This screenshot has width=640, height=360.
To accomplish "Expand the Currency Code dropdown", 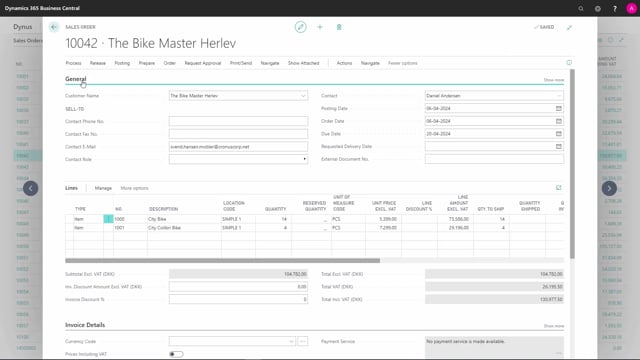I will 291,341.
